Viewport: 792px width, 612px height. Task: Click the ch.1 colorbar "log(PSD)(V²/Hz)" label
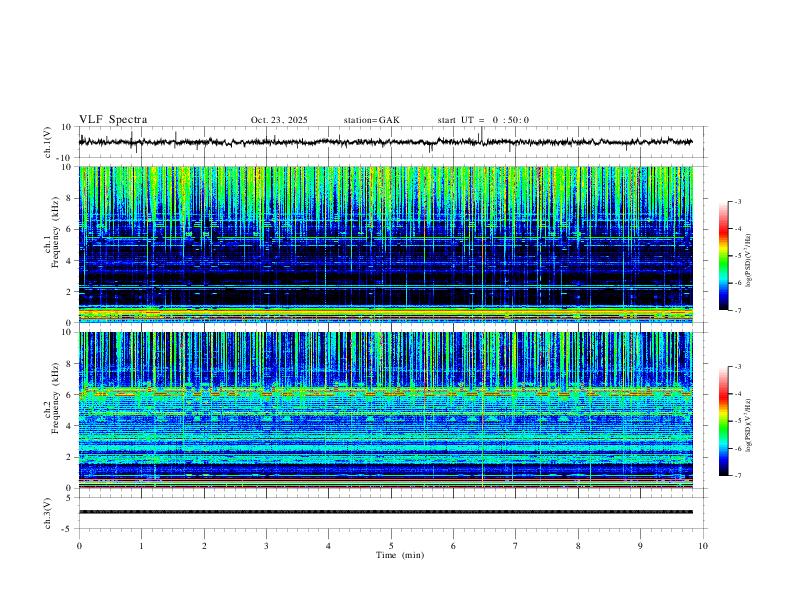point(748,261)
